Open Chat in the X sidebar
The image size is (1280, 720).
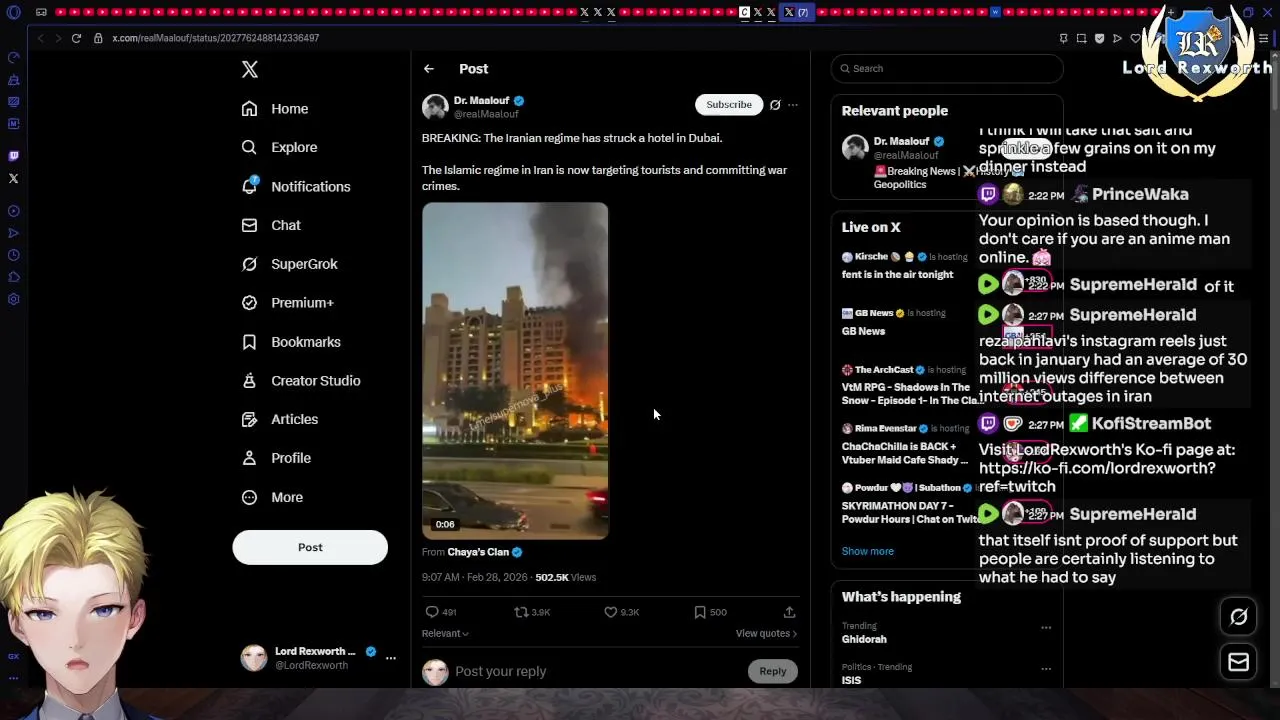click(271, 225)
